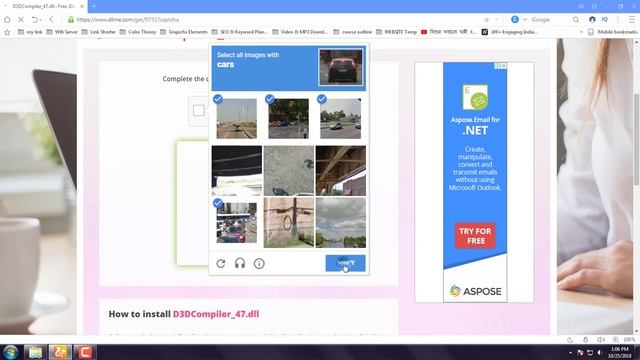Stop page loading with the X icon
Screen dimensions: 640x360
21,20
